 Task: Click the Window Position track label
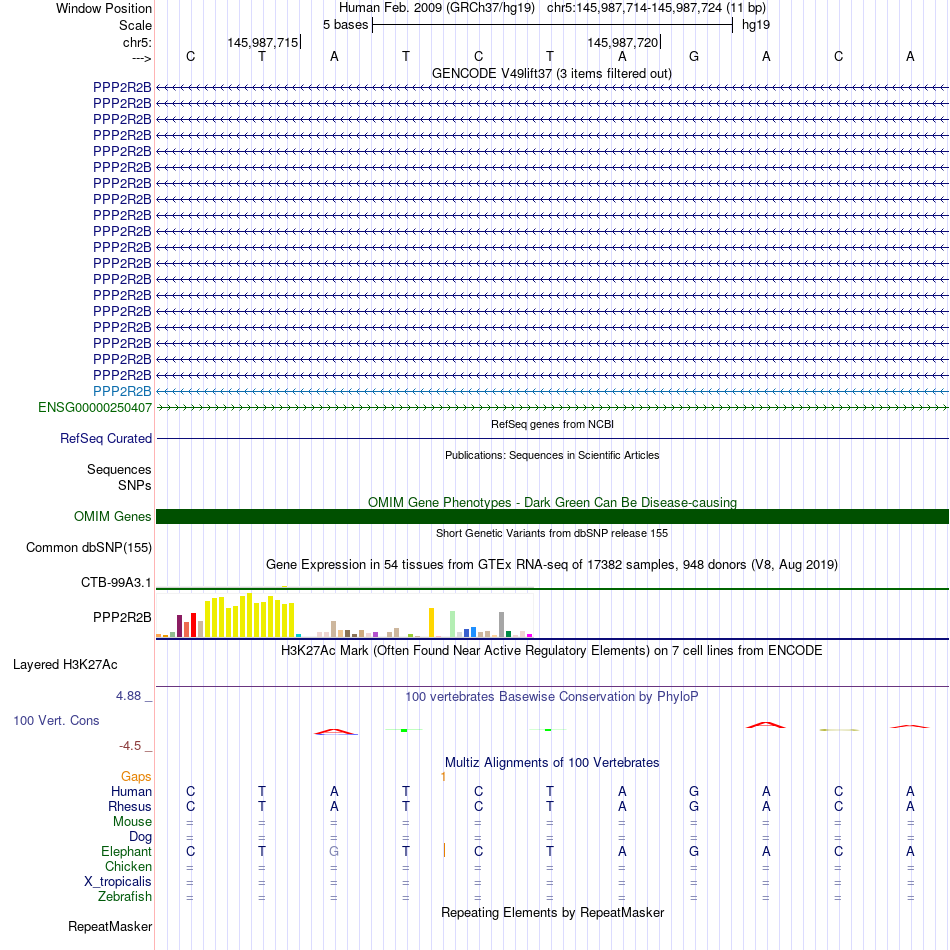click(104, 8)
